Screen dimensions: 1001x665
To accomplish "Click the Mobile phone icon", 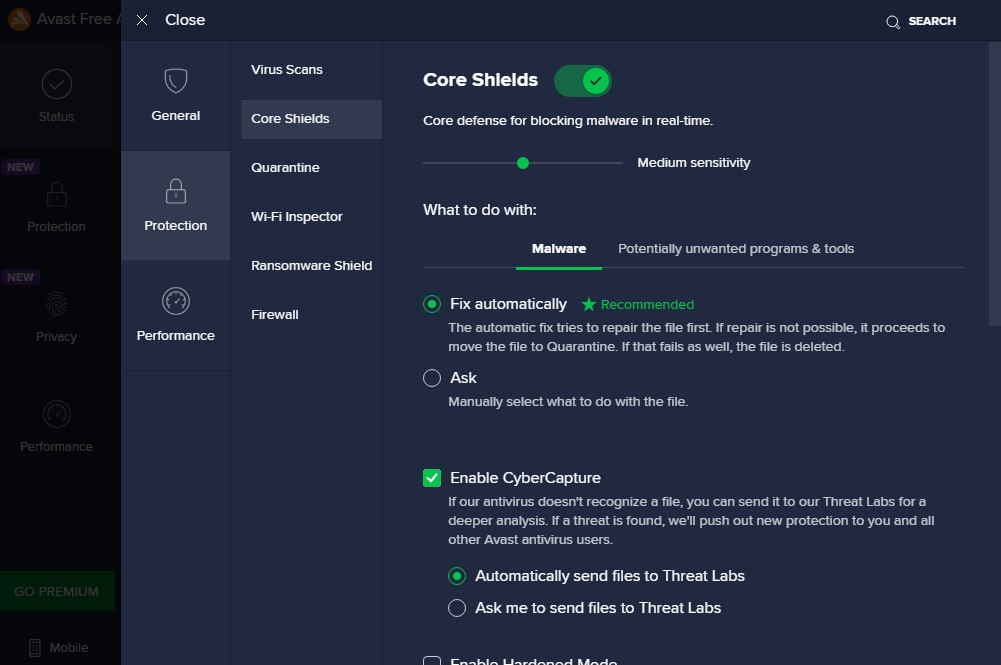I will 35,648.
